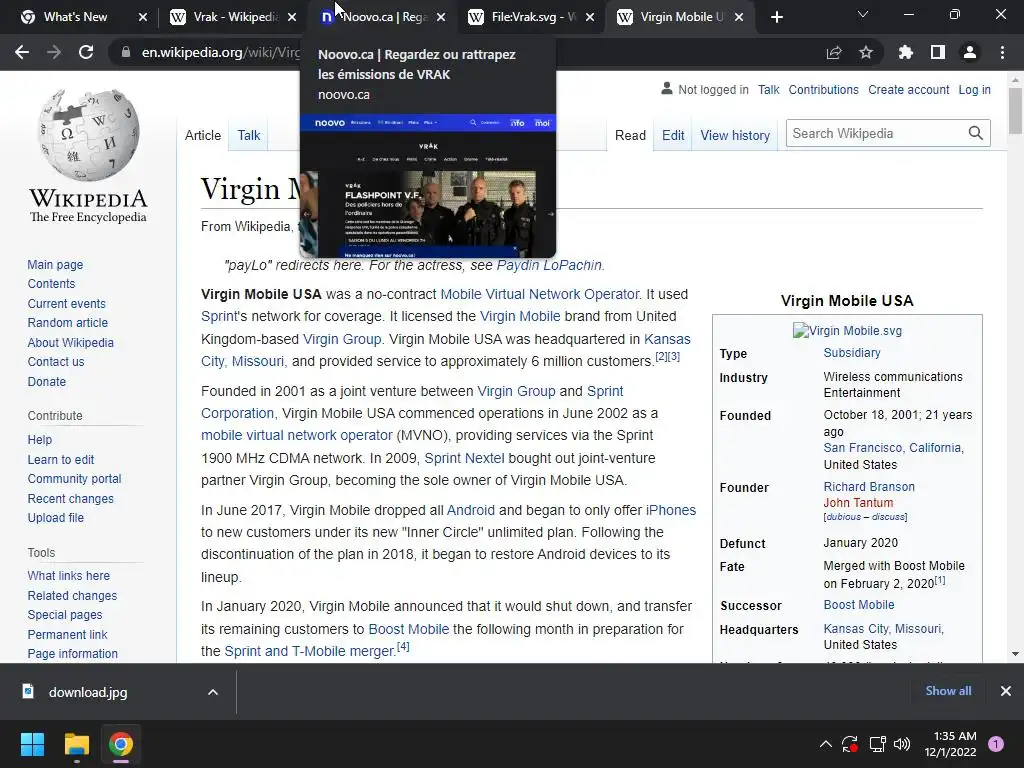Close the Vrak - Wikipedia tab
This screenshot has width=1024, height=768.
pyautogui.click(x=292, y=17)
